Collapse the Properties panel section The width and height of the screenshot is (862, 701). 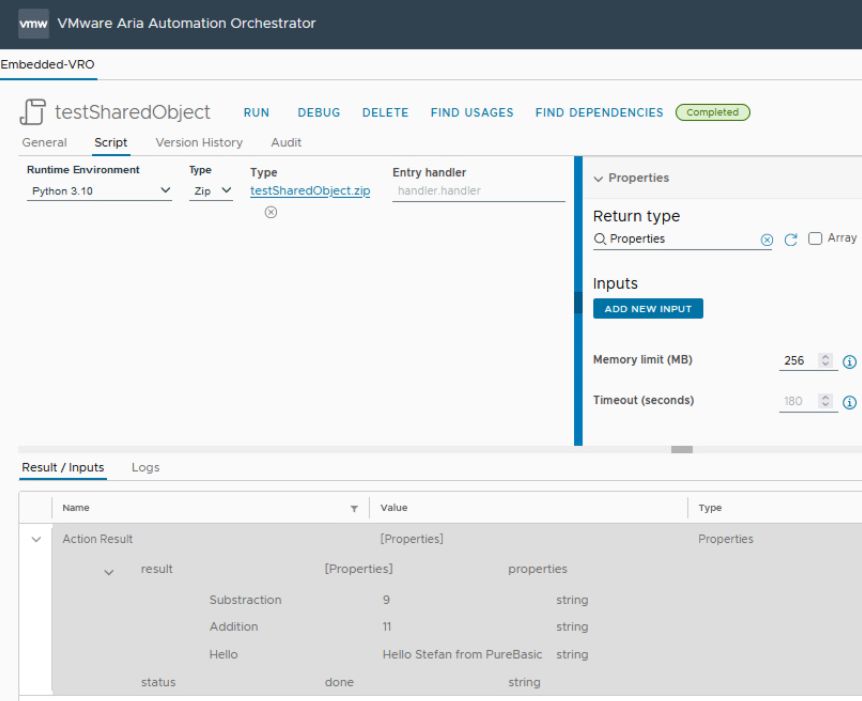[598, 179]
